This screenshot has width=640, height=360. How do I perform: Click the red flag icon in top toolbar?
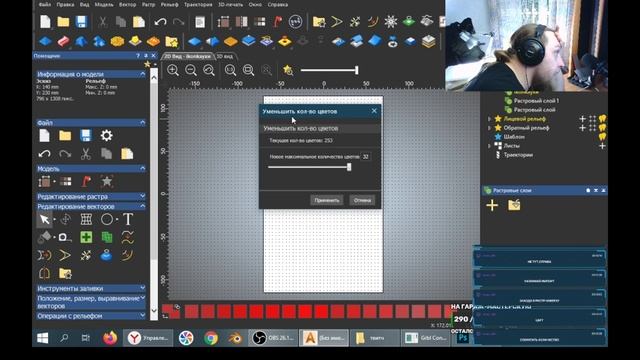pyautogui.click(x=278, y=22)
